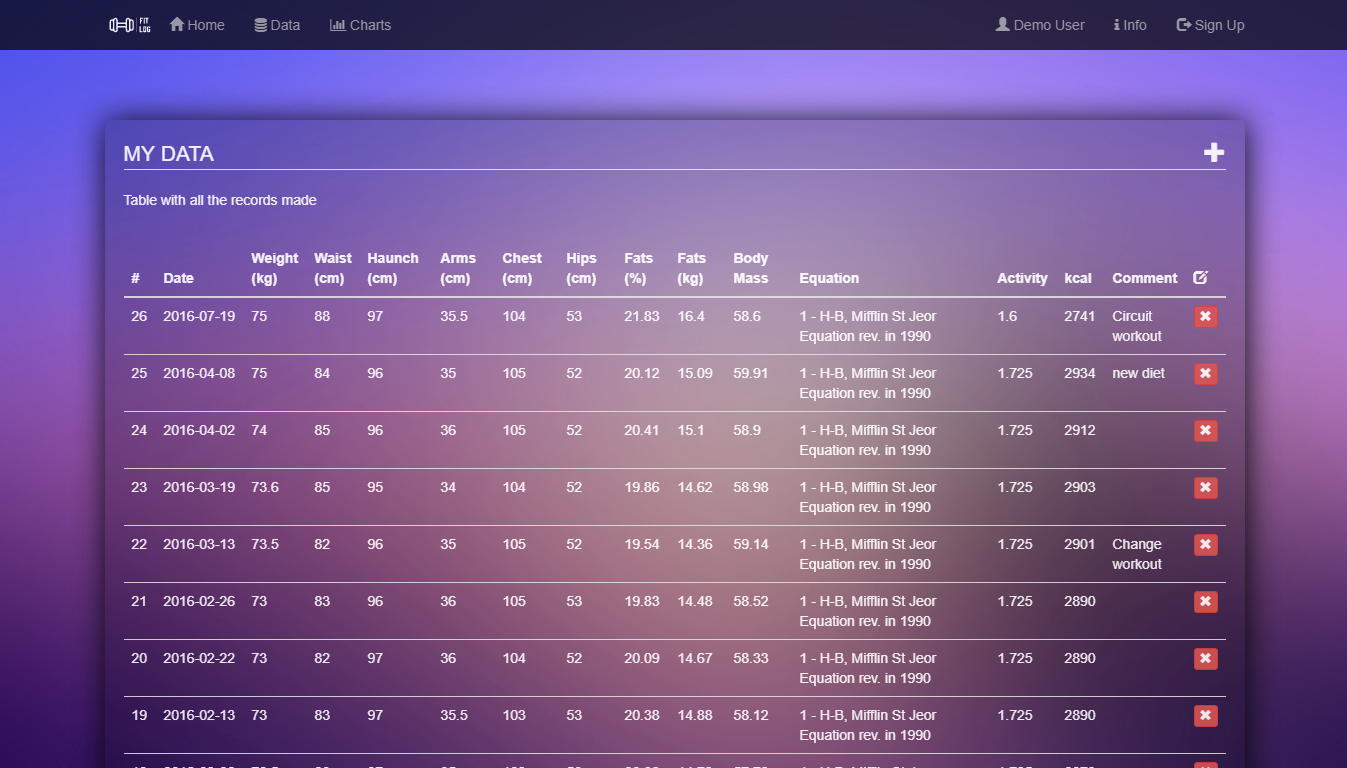Click the Date column header
1347x768 pixels.
[x=178, y=278]
